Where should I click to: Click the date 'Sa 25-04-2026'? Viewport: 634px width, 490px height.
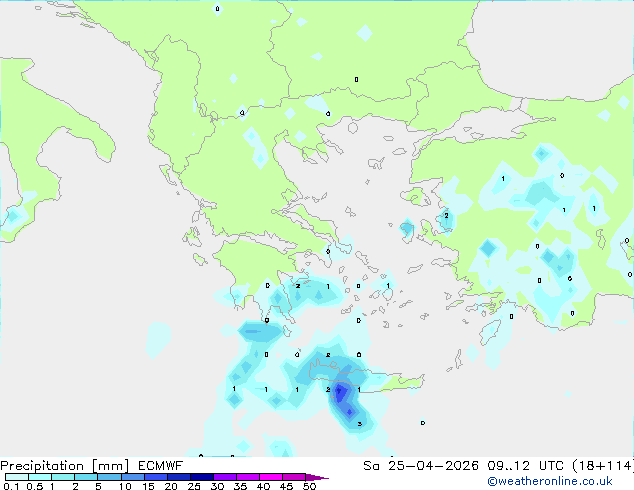[x=421, y=466]
